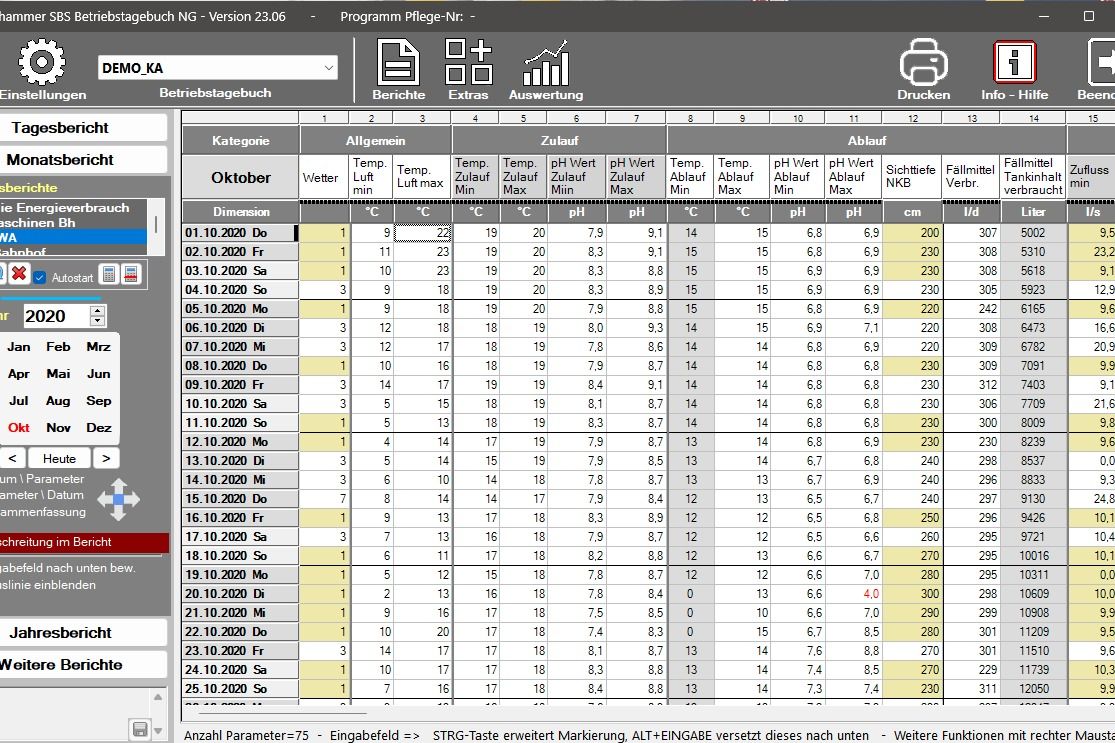The height and width of the screenshot is (743, 1115).
Task: Open Auswertung chart icon
Action: point(545,63)
